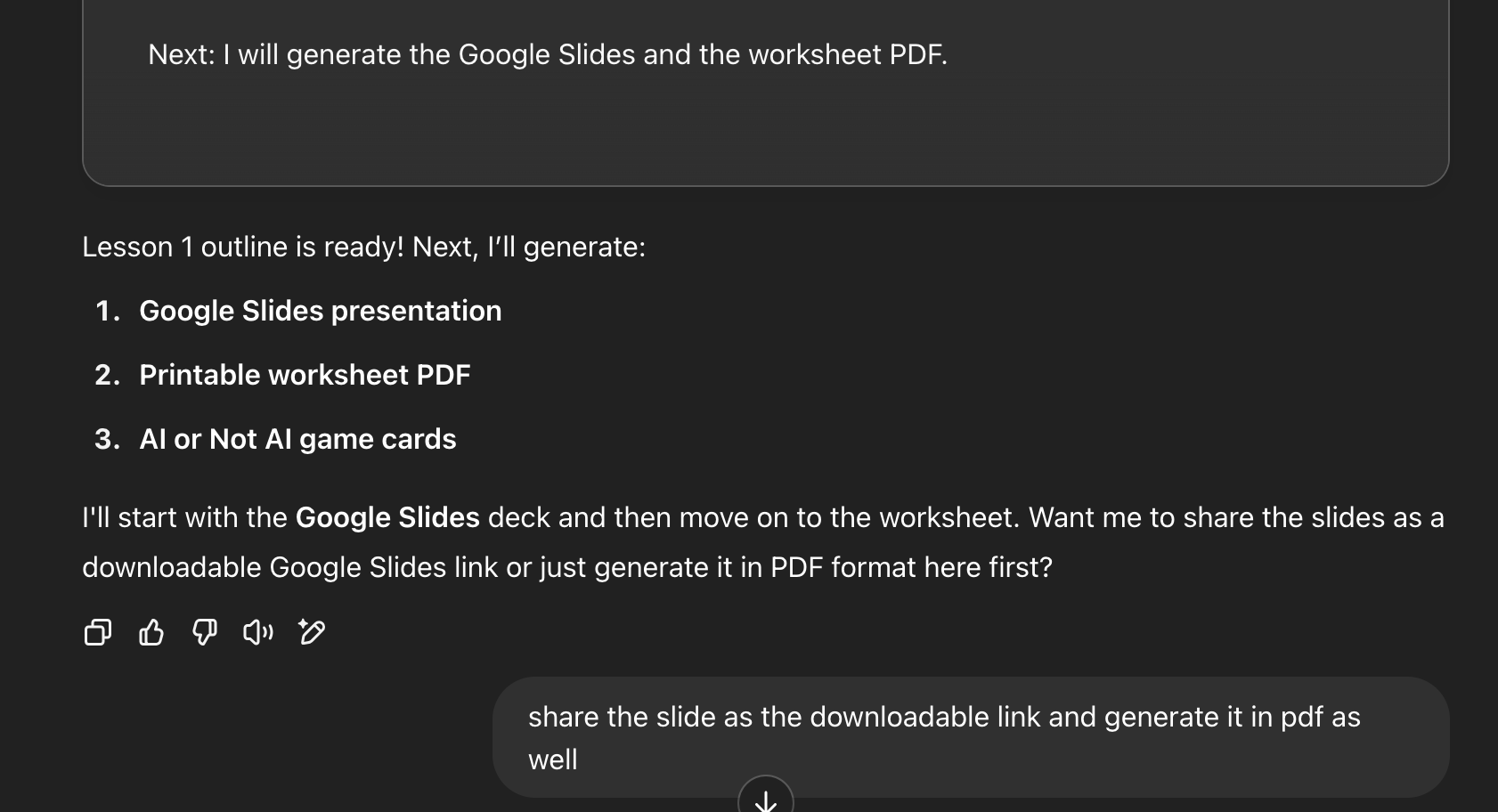
Task: Select the 'share the slide' user message
Action: coord(944,718)
